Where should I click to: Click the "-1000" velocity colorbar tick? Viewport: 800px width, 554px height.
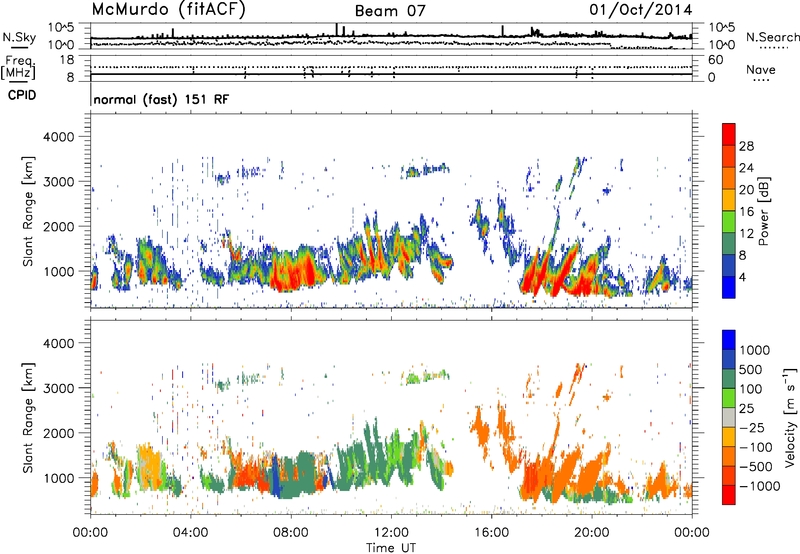pyautogui.click(x=760, y=486)
